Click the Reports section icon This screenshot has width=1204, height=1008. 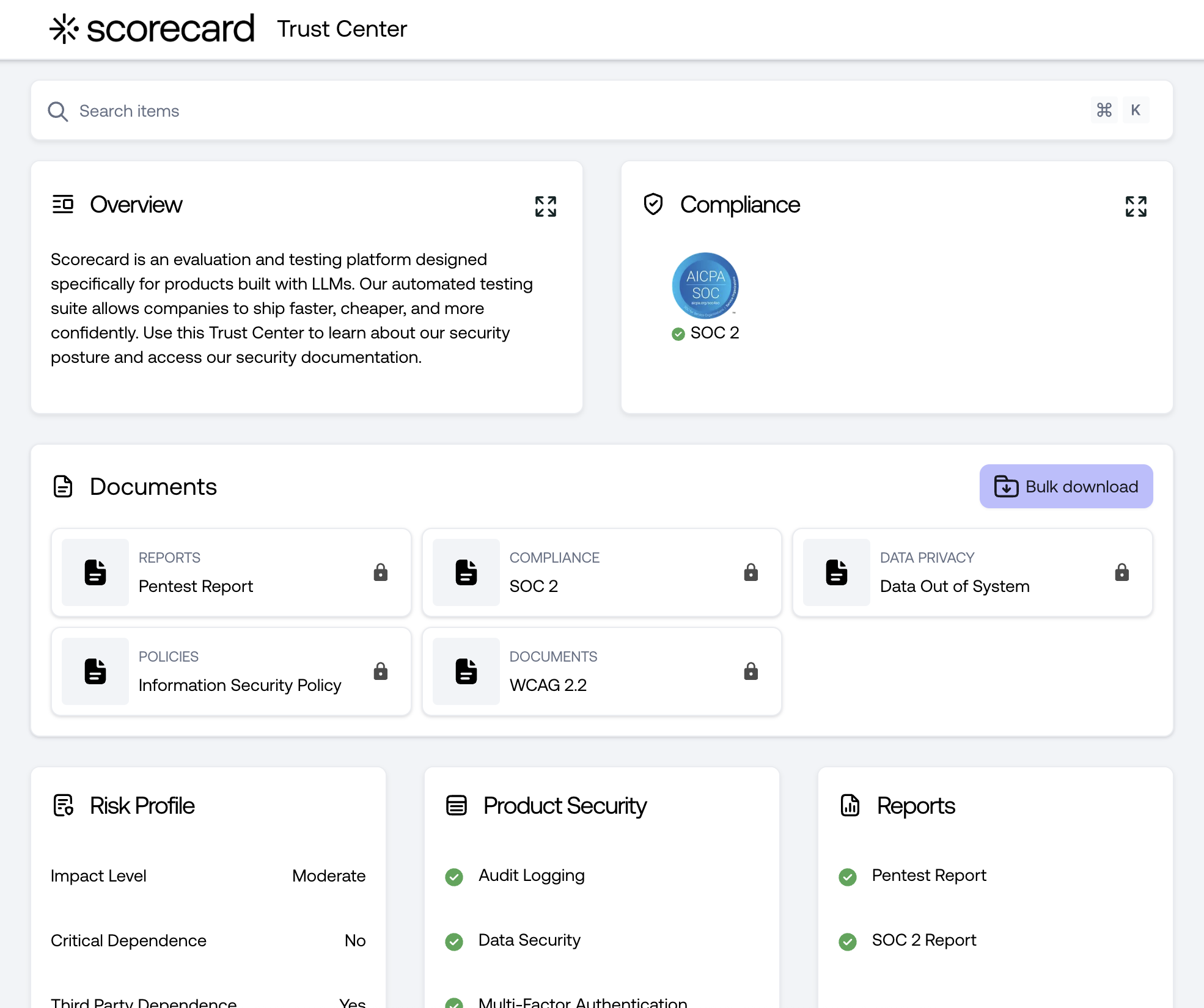click(850, 805)
